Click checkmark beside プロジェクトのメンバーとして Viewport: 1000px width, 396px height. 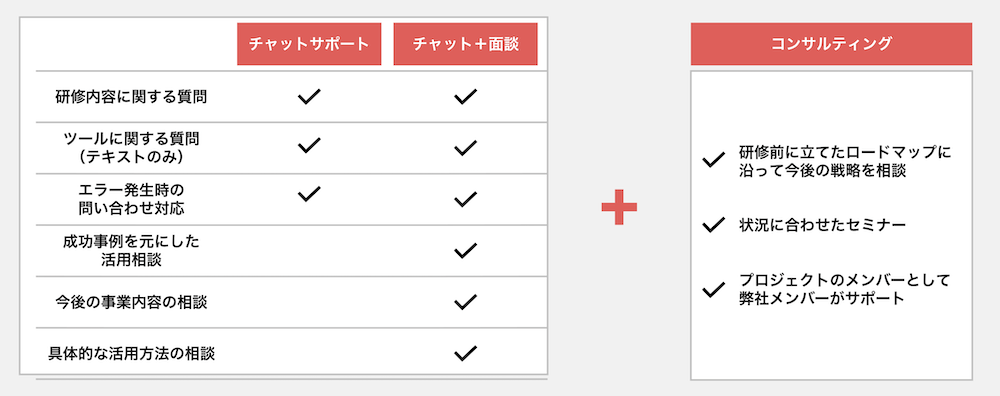[713, 290]
